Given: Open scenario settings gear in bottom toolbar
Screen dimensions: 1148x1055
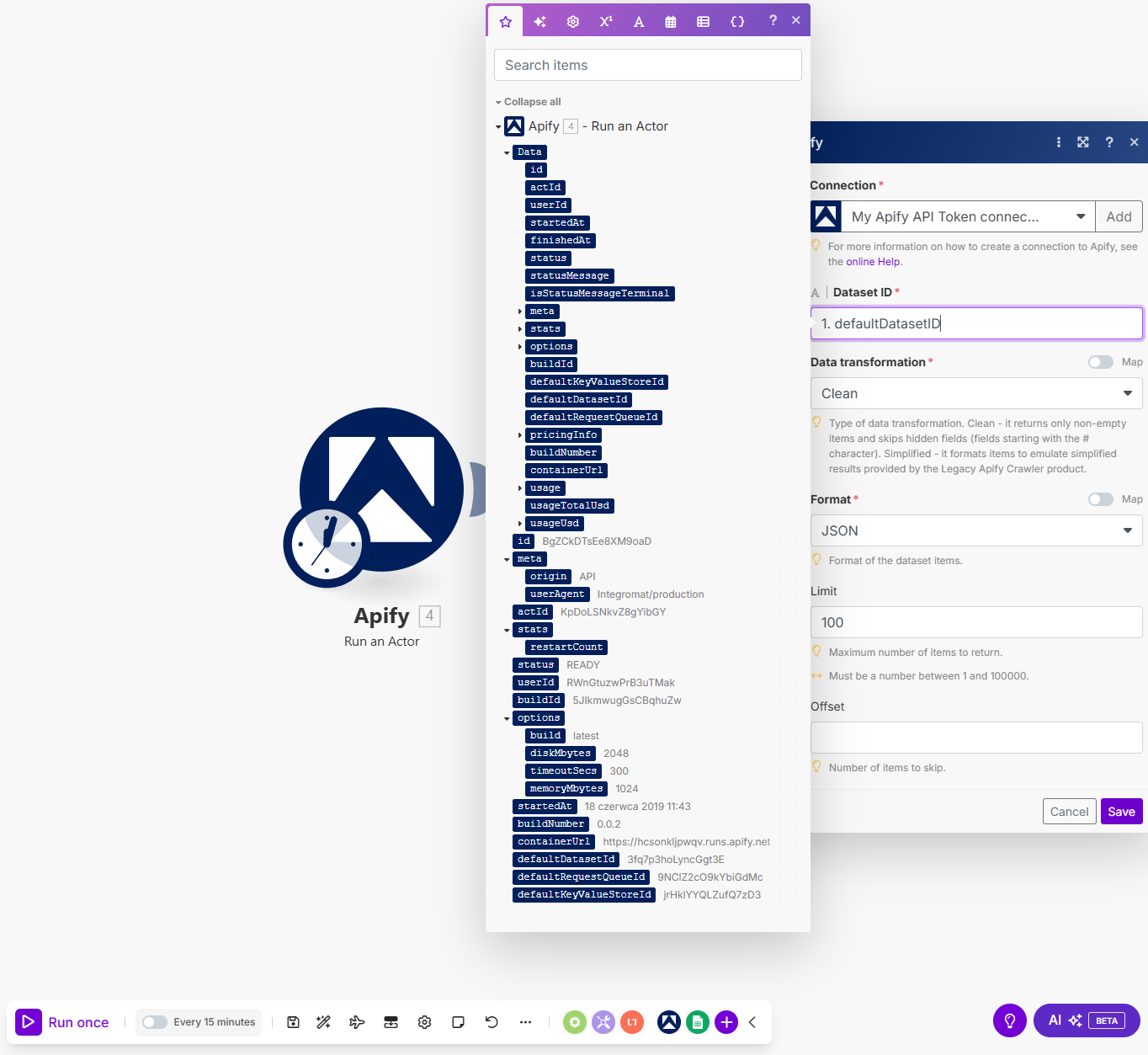Looking at the screenshot, I should coord(424,1022).
